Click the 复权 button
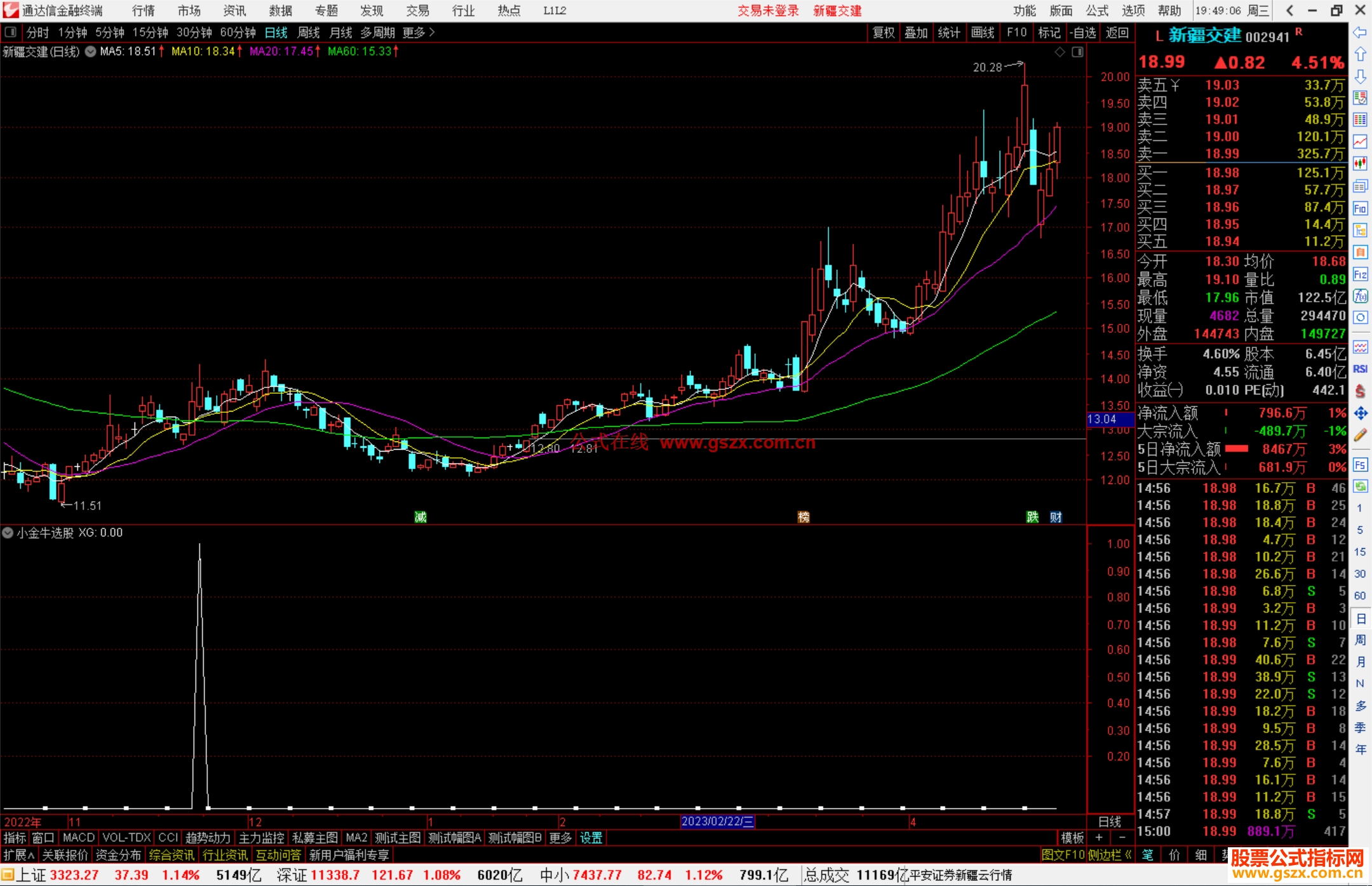The width and height of the screenshot is (1372, 886). point(883,32)
